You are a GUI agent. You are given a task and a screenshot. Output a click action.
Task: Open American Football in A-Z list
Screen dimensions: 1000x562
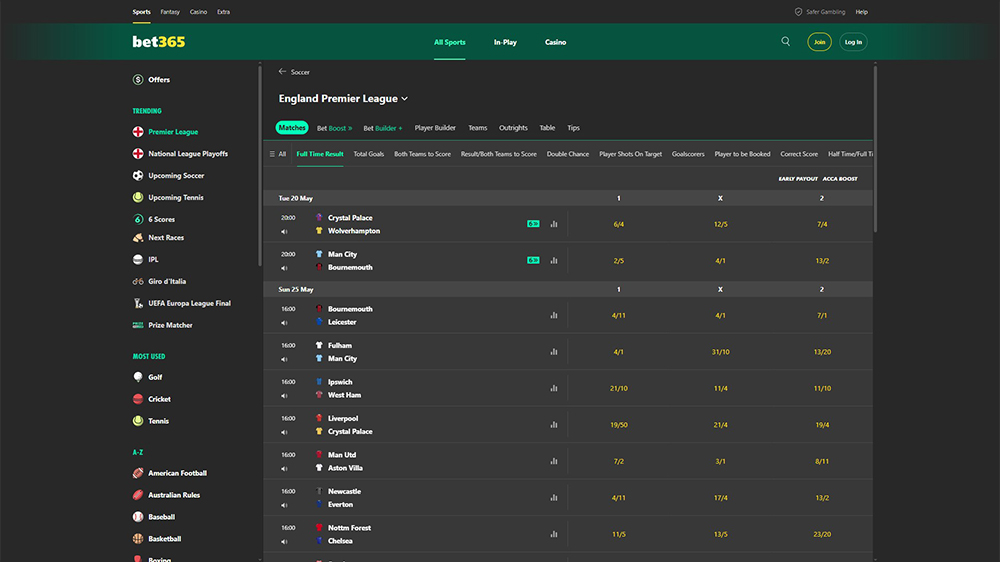tap(177, 473)
